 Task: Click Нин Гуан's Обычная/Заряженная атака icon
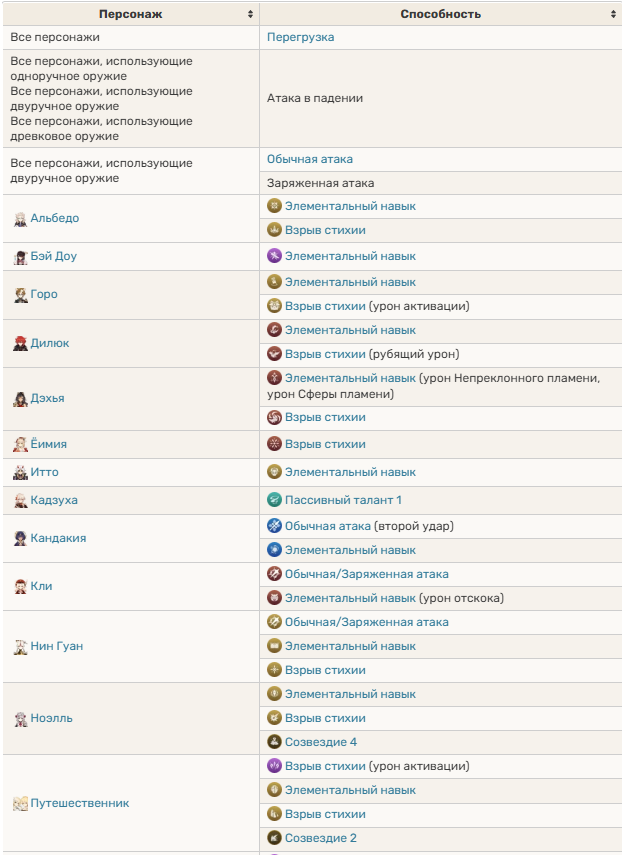pos(274,622)
